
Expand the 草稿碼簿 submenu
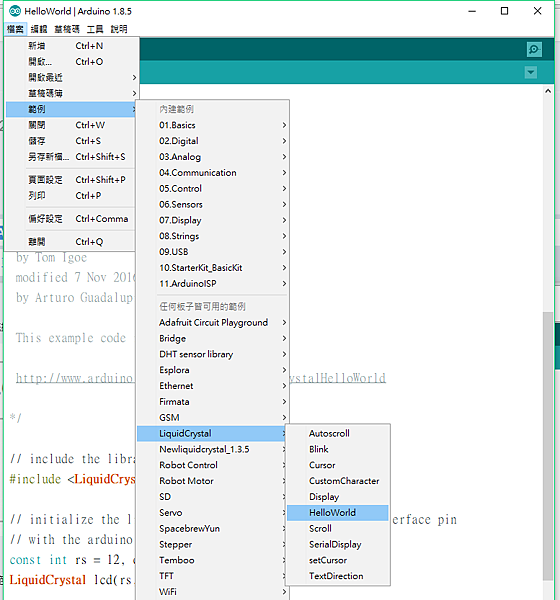point(71,93)
